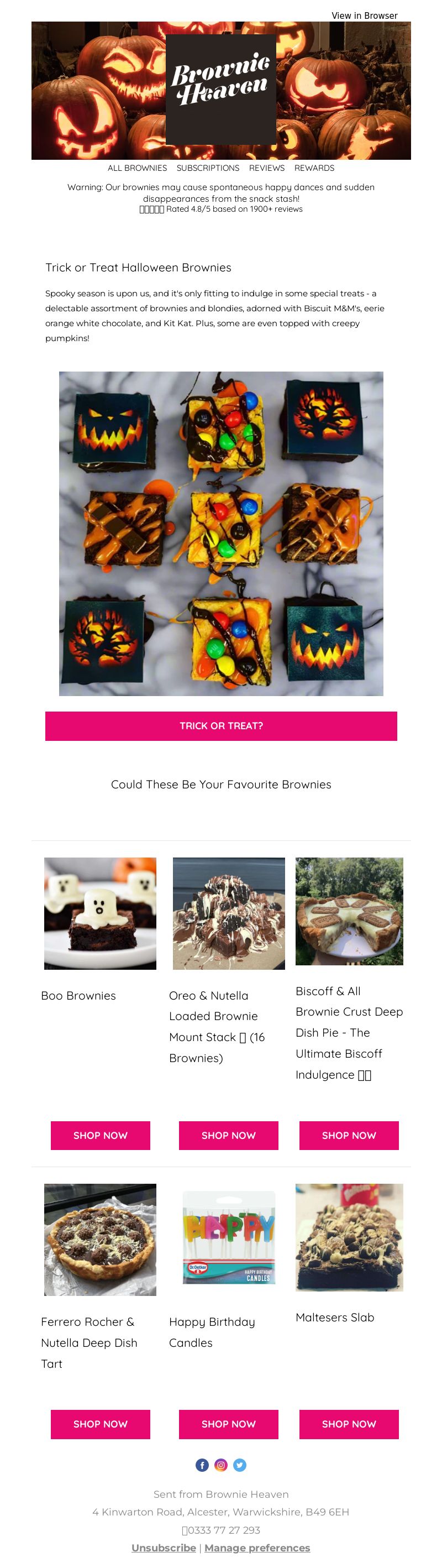Open the REWARDS menu link
The image size is (442, 1568).
click(x=314, y=168)
